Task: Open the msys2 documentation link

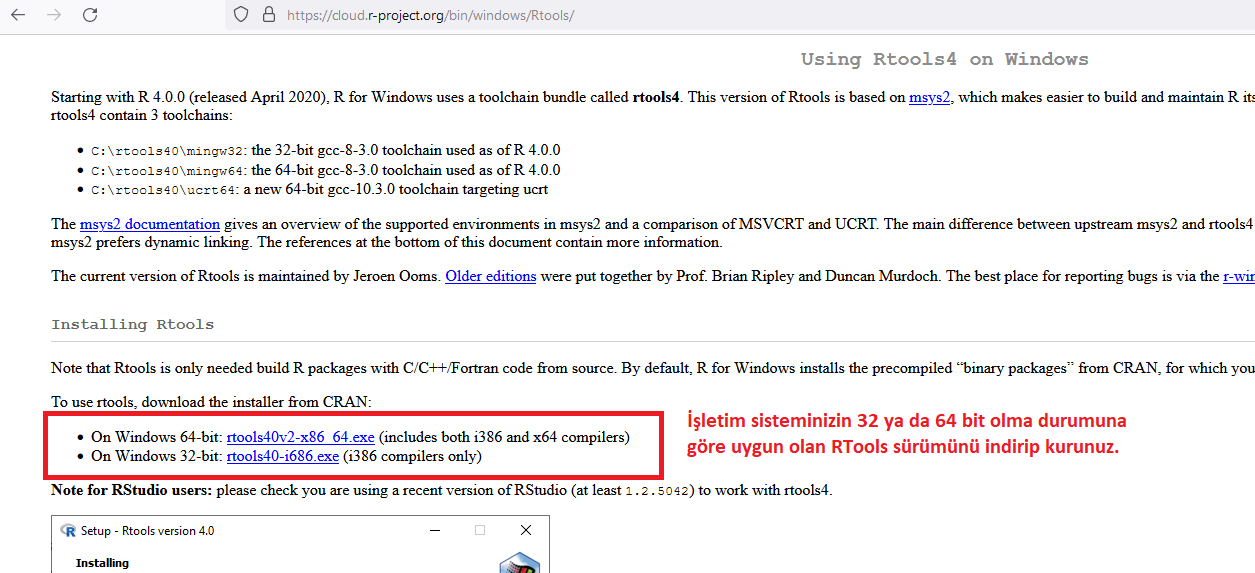Action: (150, 224)
